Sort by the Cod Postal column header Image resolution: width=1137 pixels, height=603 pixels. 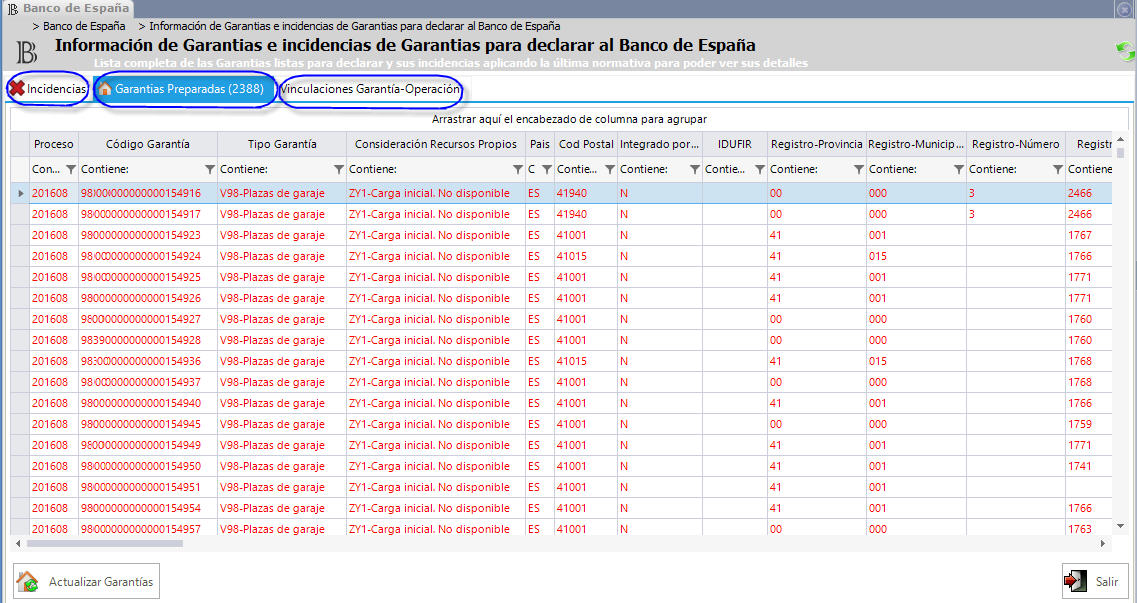click(586, 144)
